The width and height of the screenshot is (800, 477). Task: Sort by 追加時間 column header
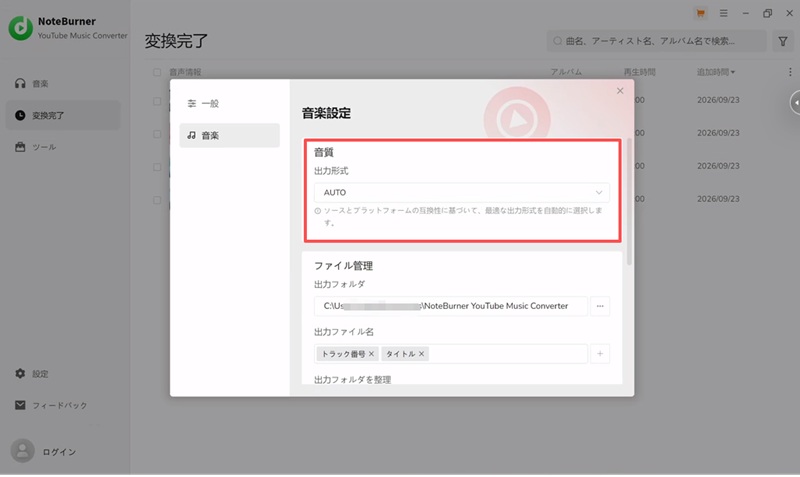(x=716, y=72)
